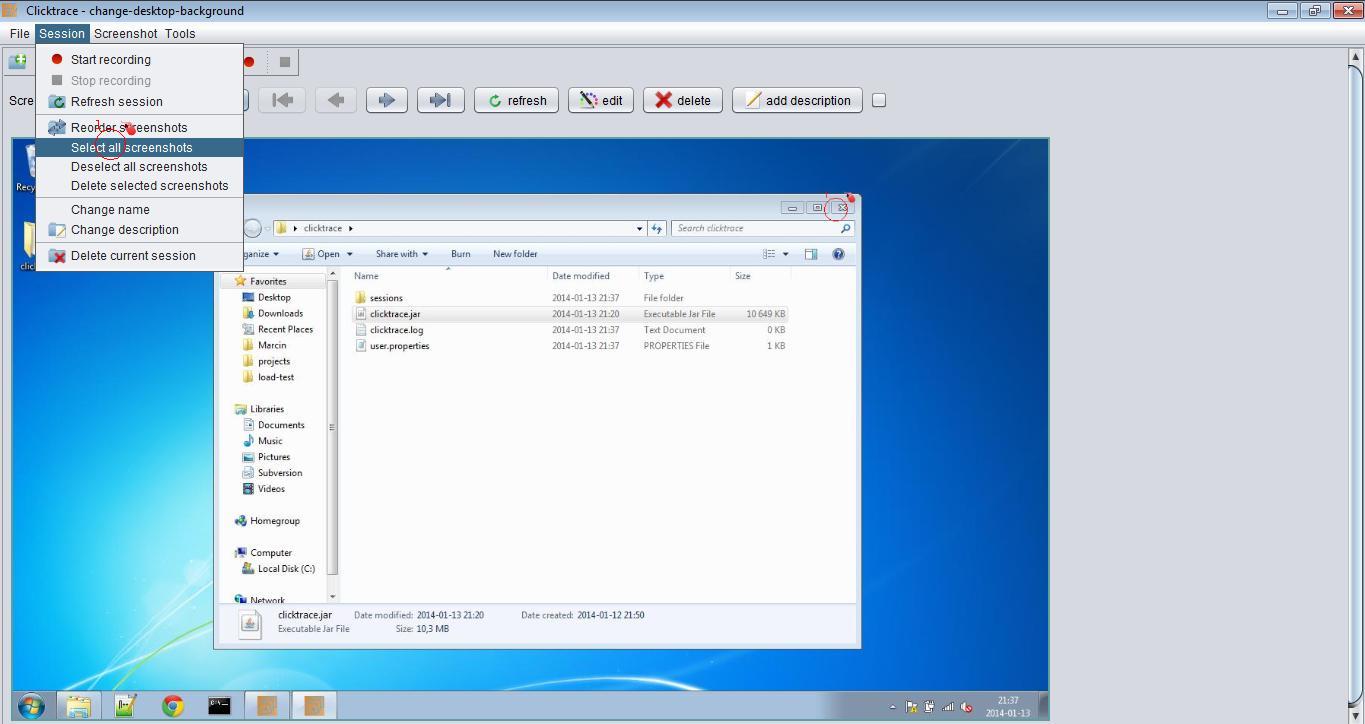
Task: Choose Change description in Session menu
Action: point(140,229)
